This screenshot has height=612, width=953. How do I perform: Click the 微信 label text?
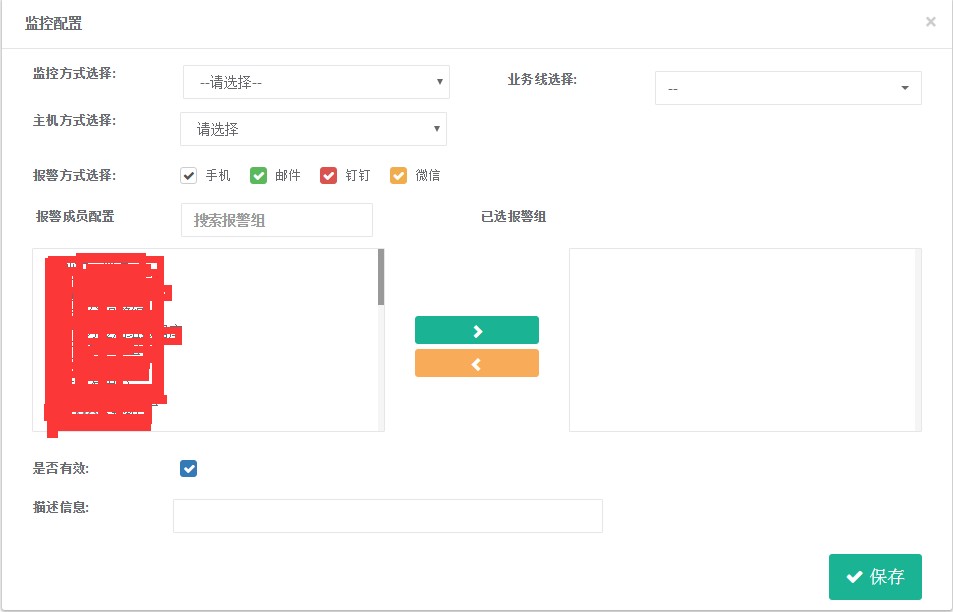click(x=427, y=176)
